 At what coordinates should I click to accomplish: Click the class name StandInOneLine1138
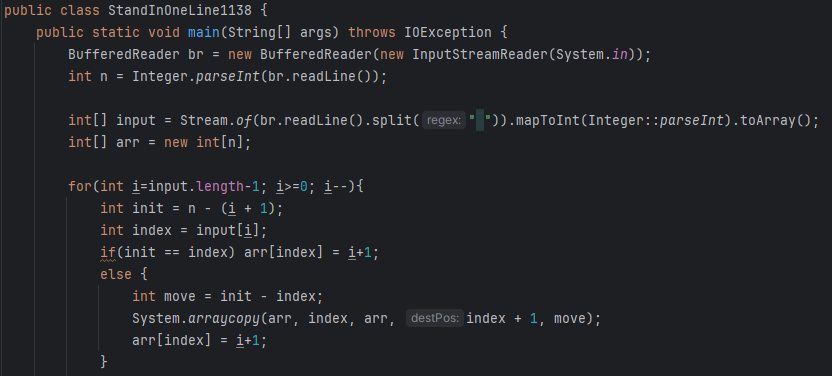pyautogui.click(x=179, y=11)
